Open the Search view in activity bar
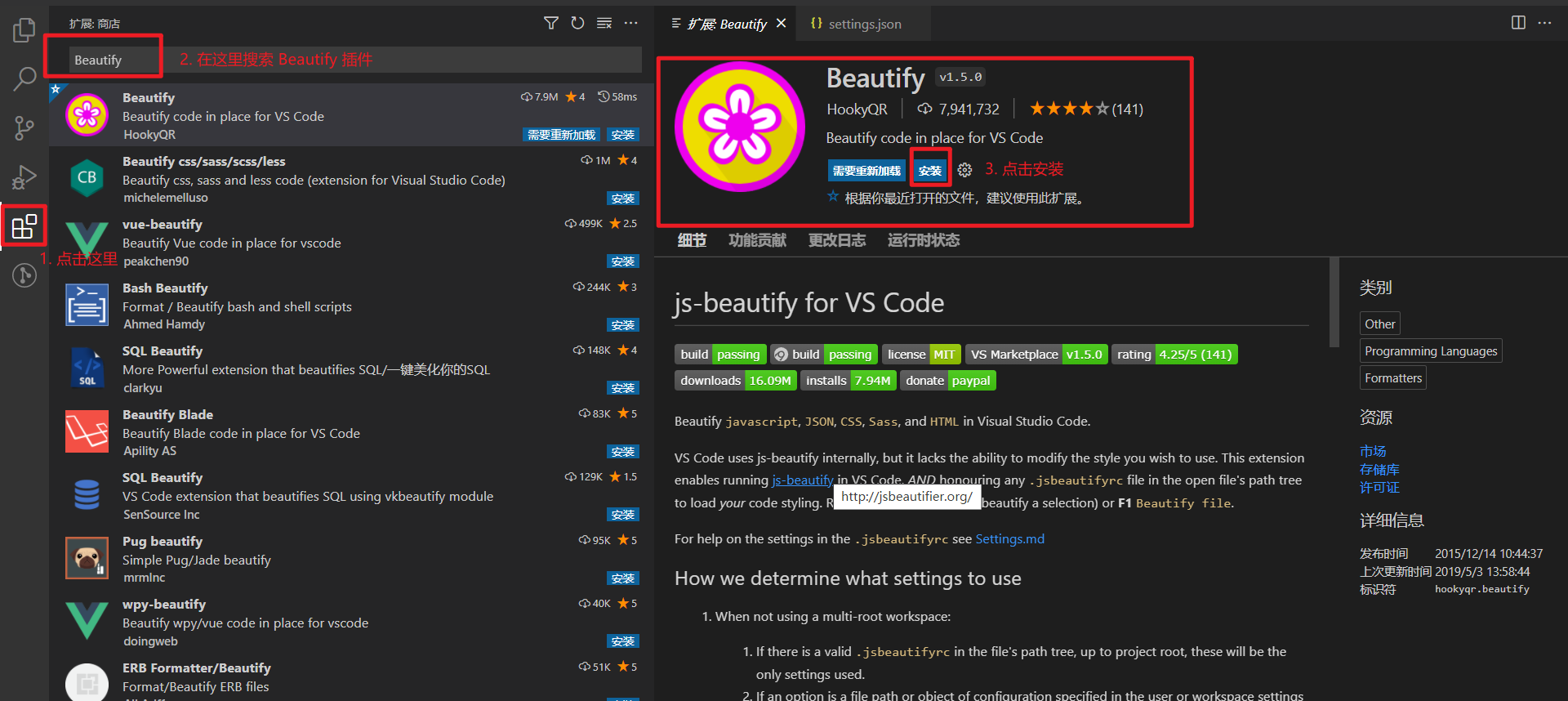This screenshot has height=701, width=1568. [x=24, y=79]
